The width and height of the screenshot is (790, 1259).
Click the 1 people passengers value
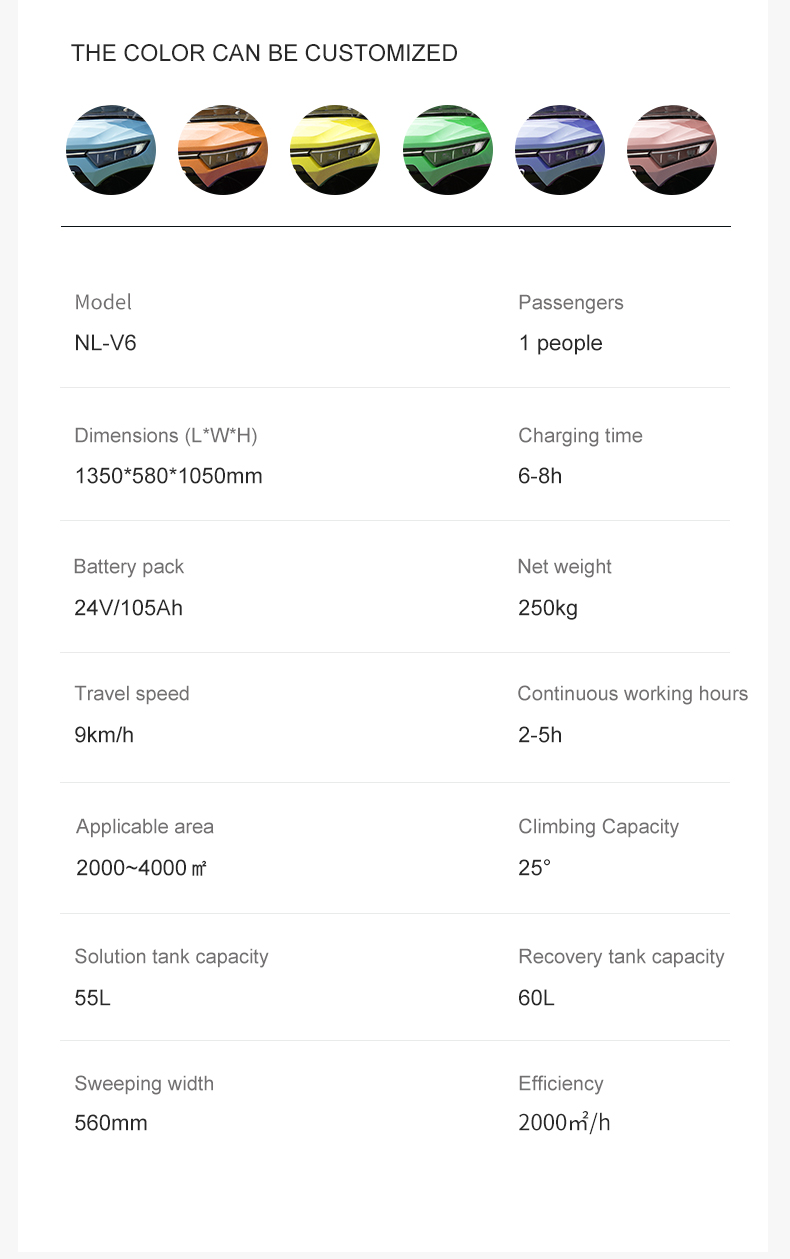point(560,343)
